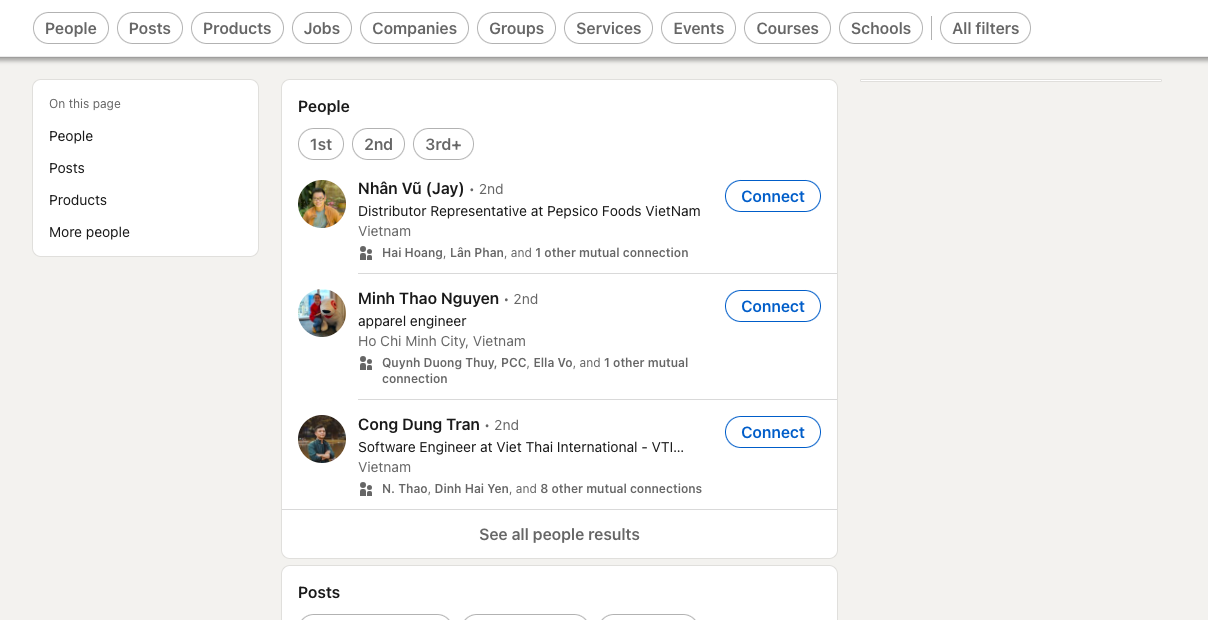See all people results

(559, 534)
